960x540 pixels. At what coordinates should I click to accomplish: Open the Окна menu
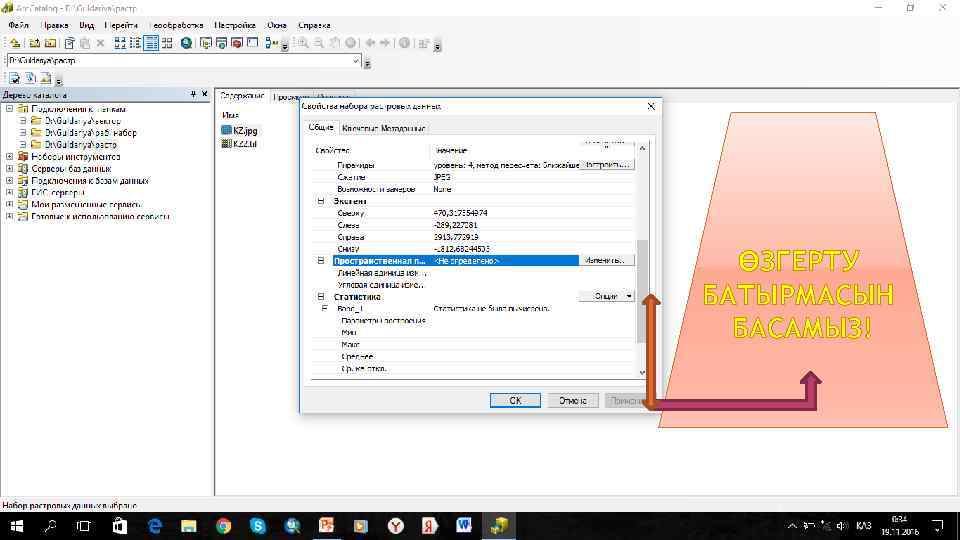point(277,25)
